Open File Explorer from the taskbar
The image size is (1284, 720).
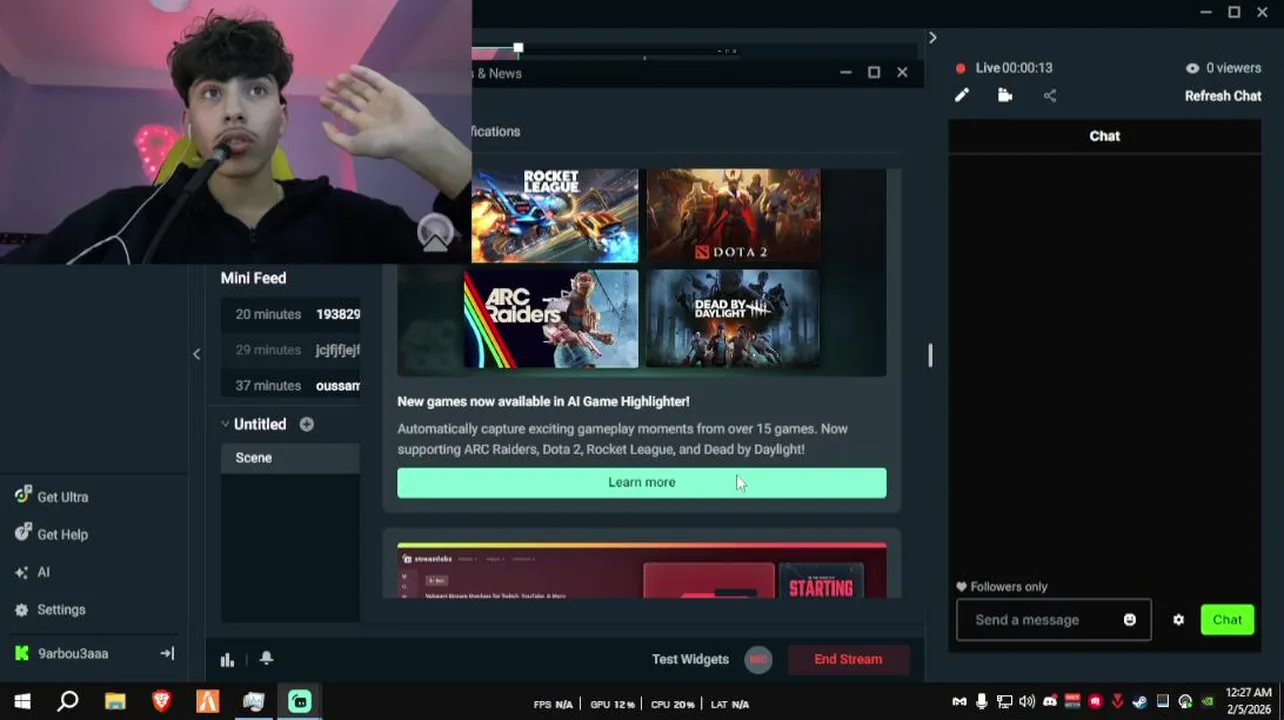coord(115,702)
